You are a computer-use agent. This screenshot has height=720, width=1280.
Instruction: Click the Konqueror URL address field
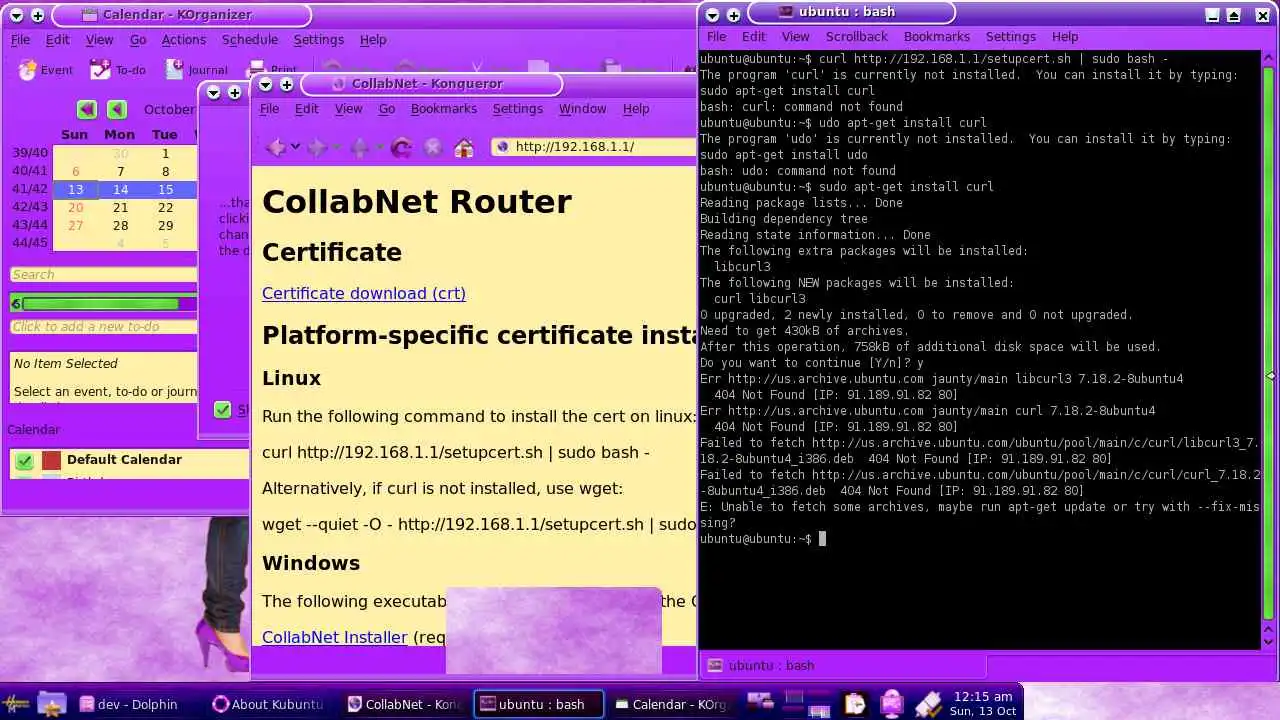594,147
